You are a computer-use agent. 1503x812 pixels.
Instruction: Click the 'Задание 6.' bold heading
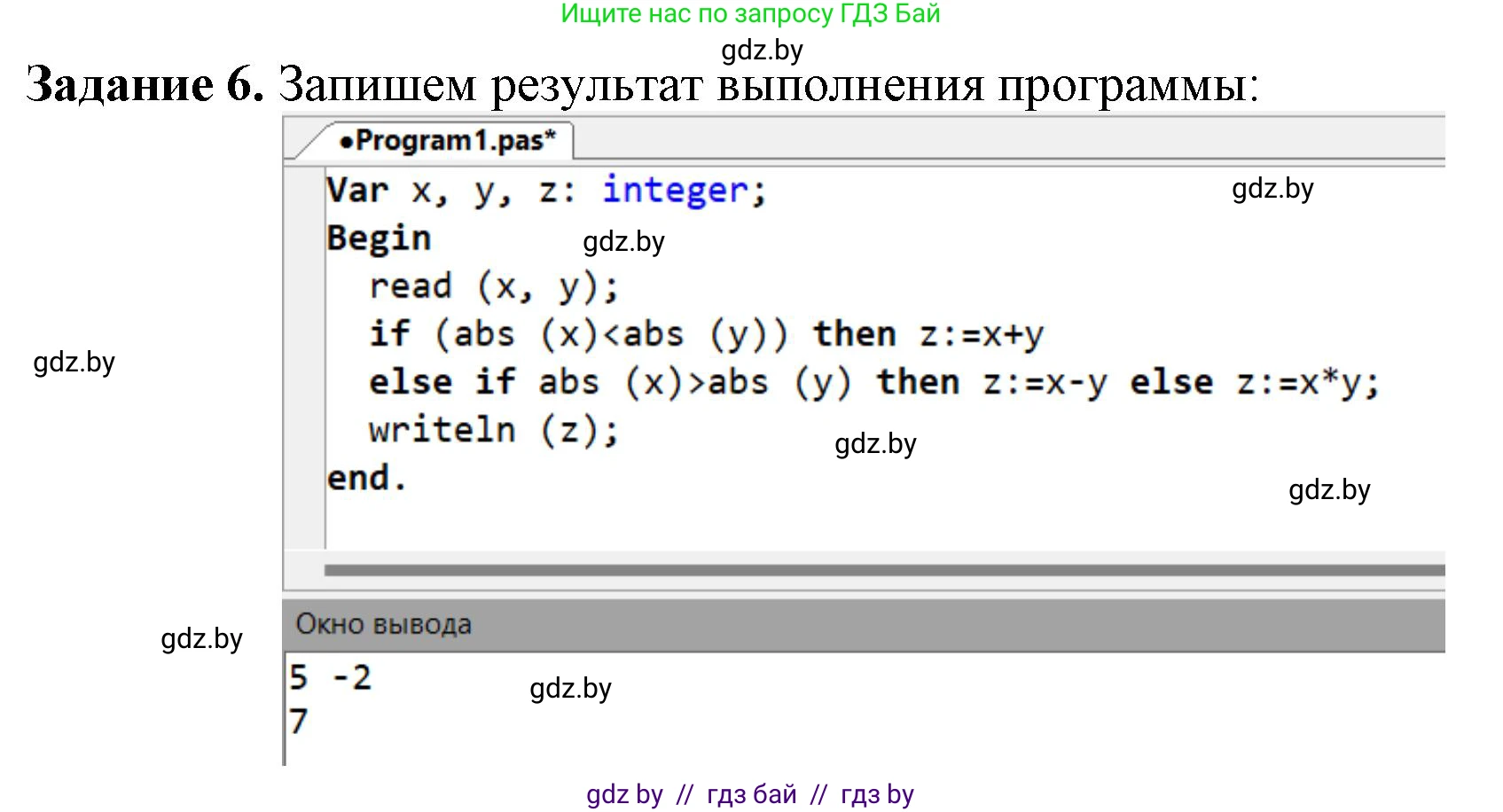click(x=145, y=85)
